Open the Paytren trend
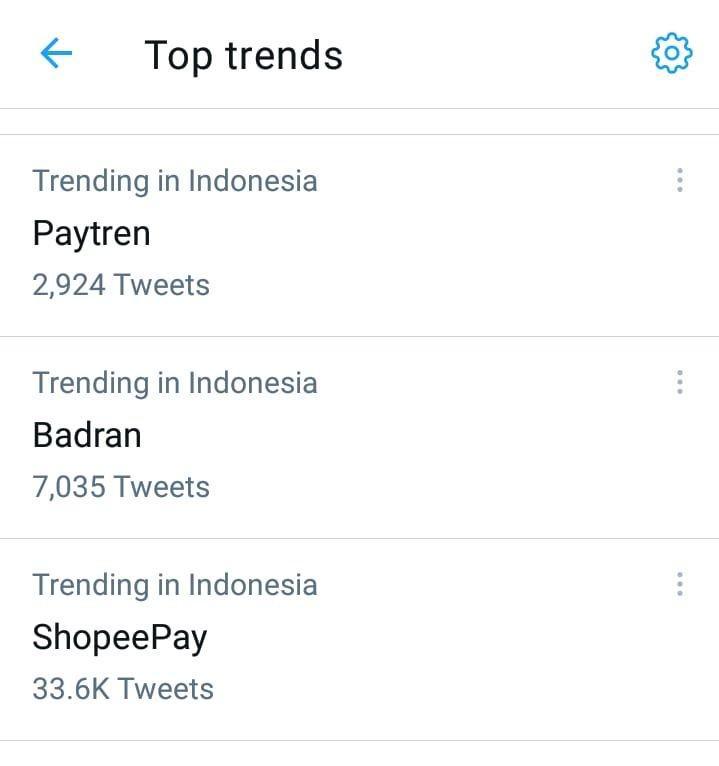This screenshot has width=719, height=766. coord(91,234)
